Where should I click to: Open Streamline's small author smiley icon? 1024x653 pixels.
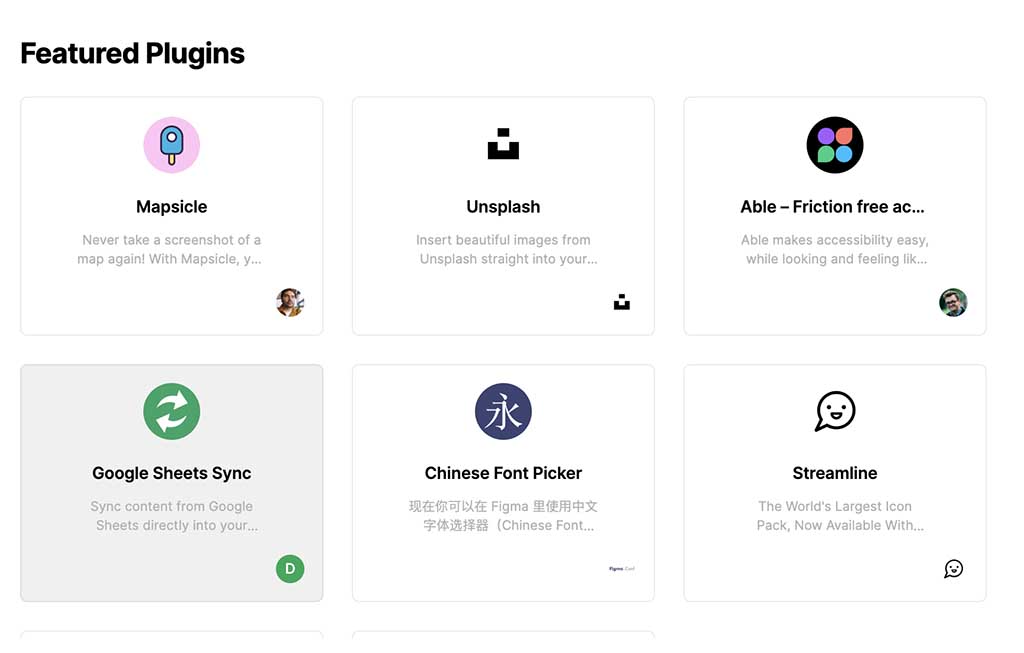[x=953, y=569]
